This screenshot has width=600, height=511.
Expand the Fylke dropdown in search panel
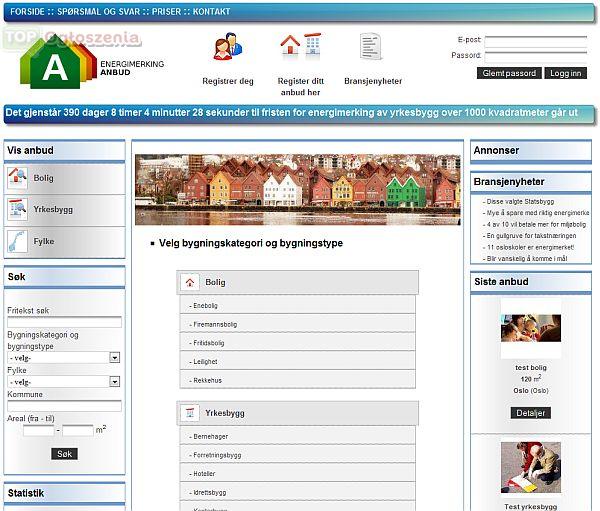click(x=64, y=382)
